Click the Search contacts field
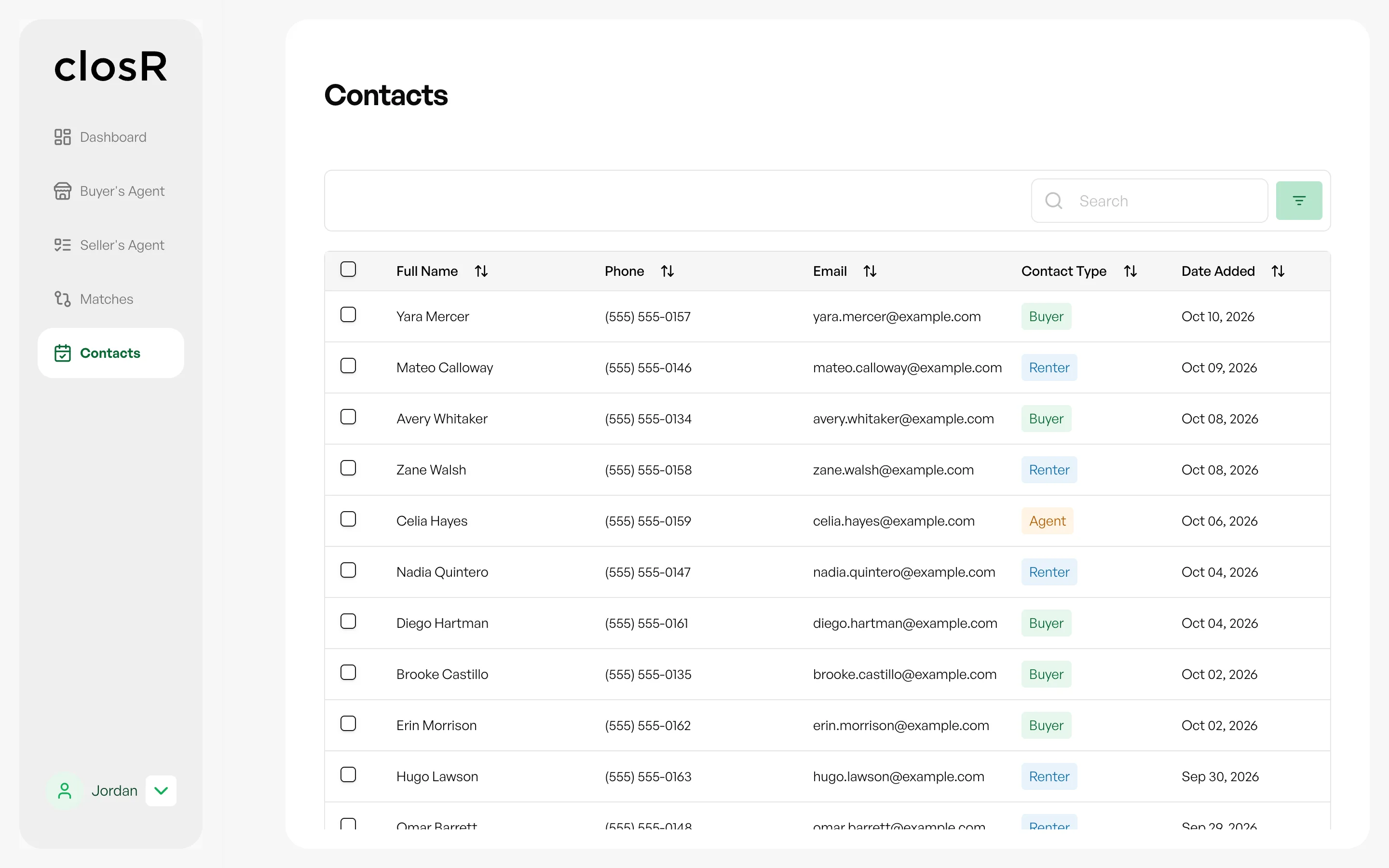 (1149, 201)
